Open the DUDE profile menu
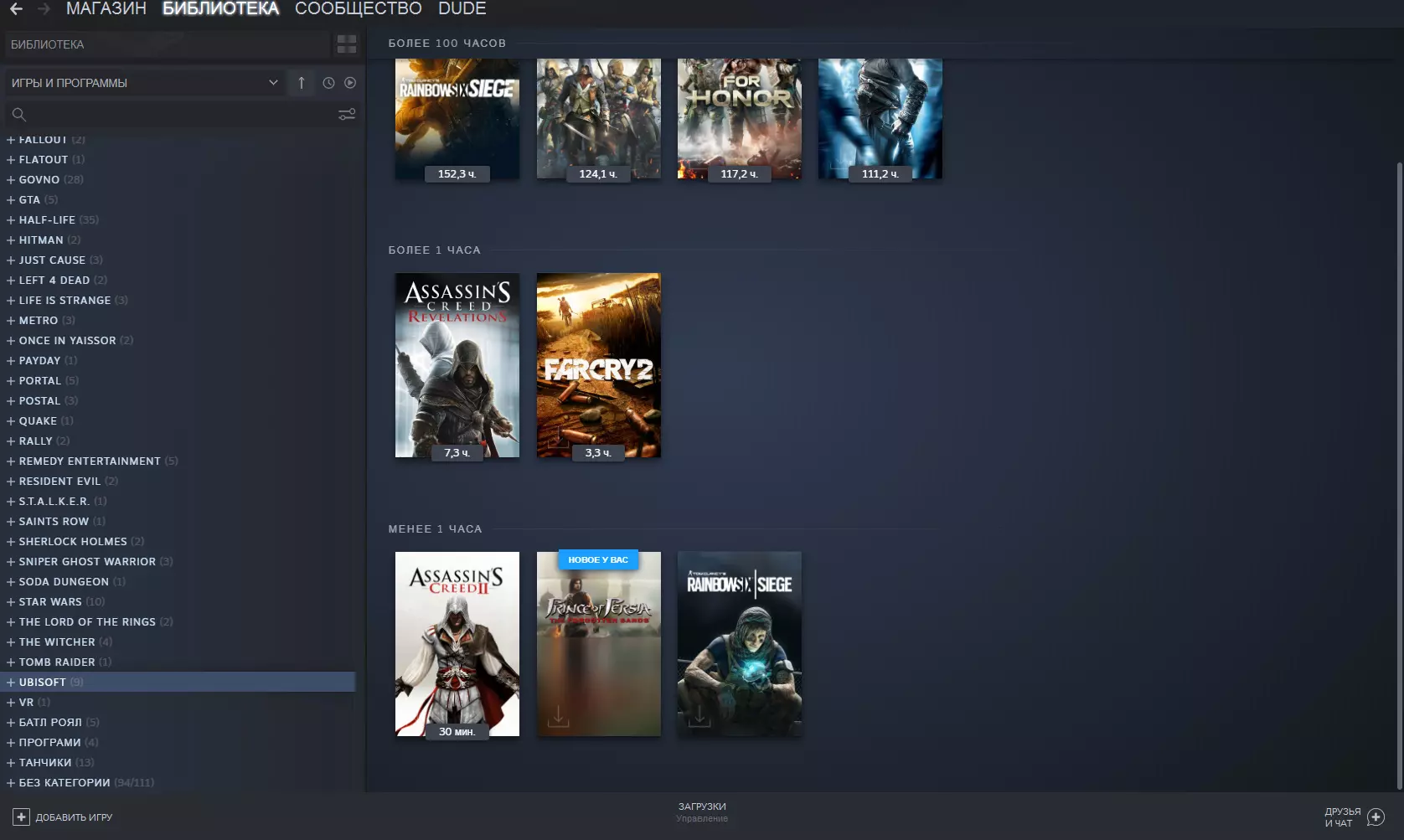 pyautogui.click(x=462, y=9)
